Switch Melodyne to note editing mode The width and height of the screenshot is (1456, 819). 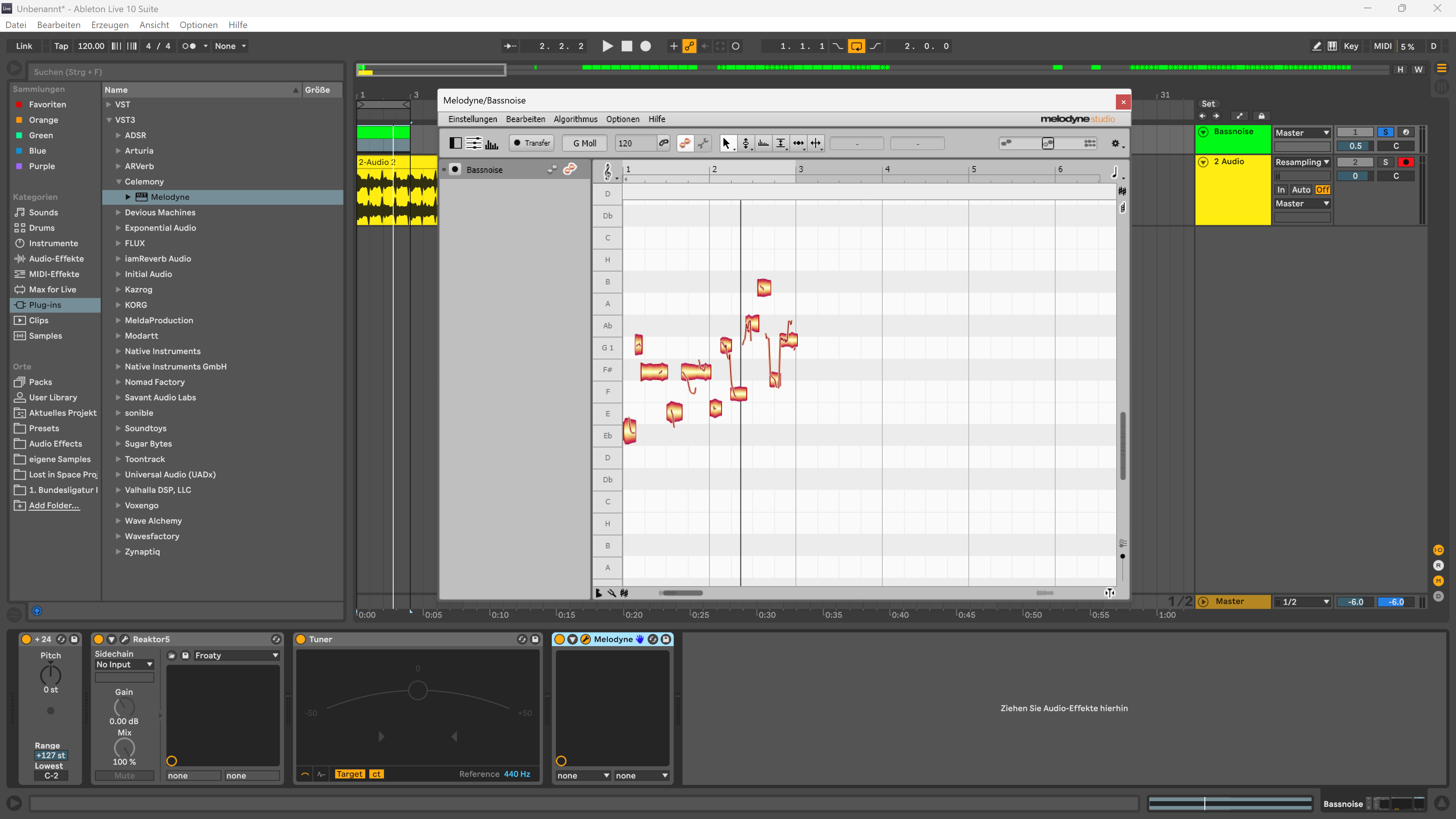[685, 143]
